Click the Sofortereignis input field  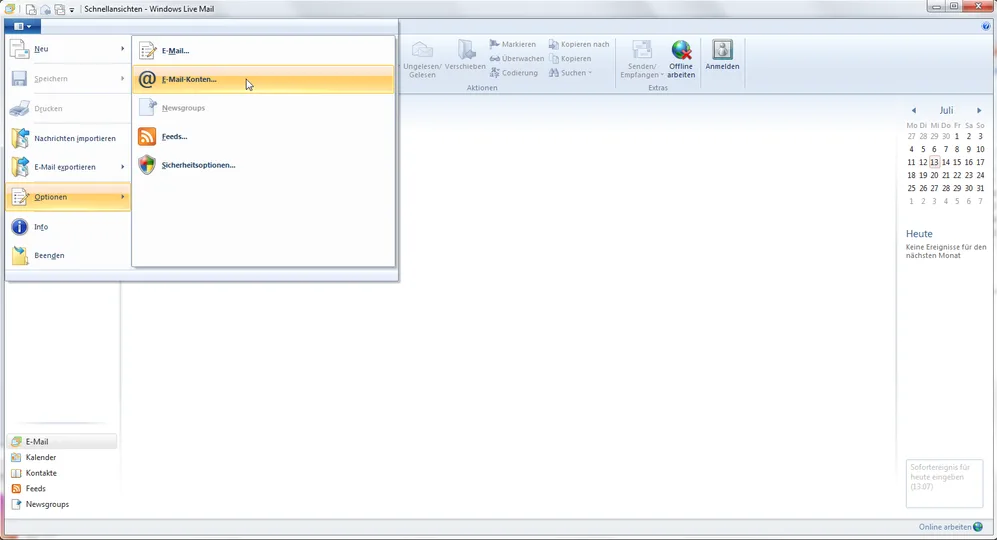(x=944, y=483)
